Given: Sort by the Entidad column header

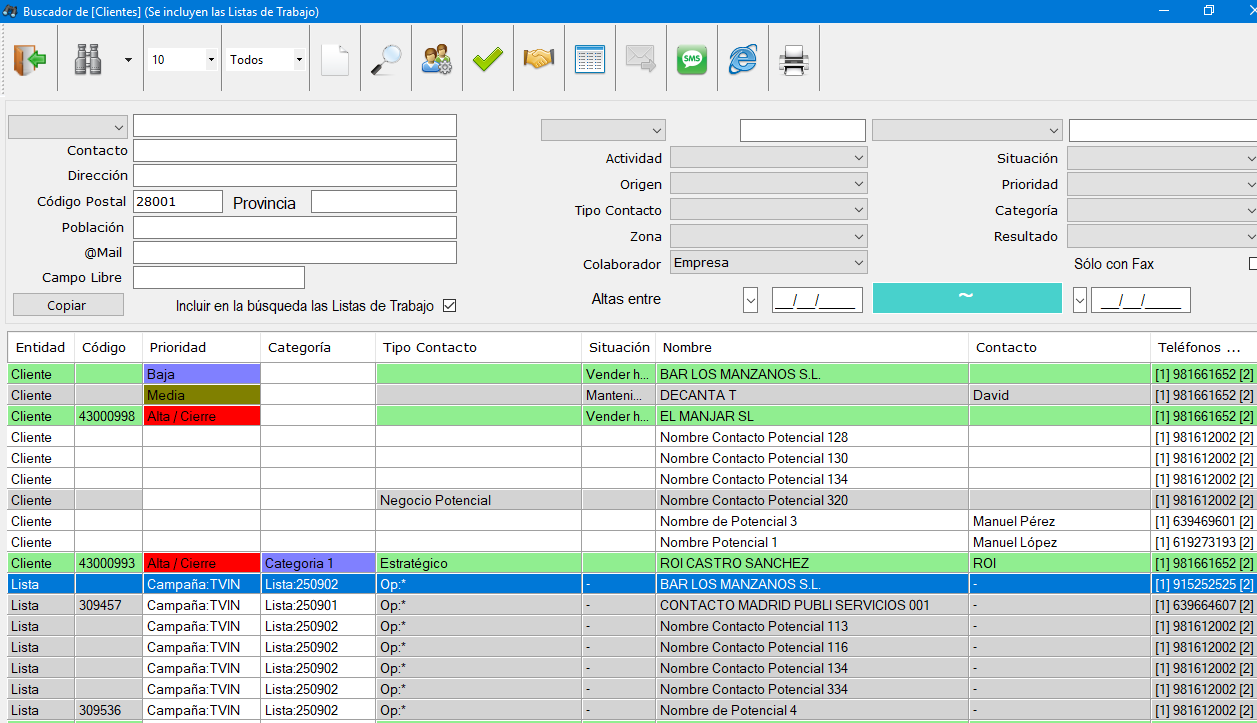Looking at the screenshot, I should [x=40, y=347].
